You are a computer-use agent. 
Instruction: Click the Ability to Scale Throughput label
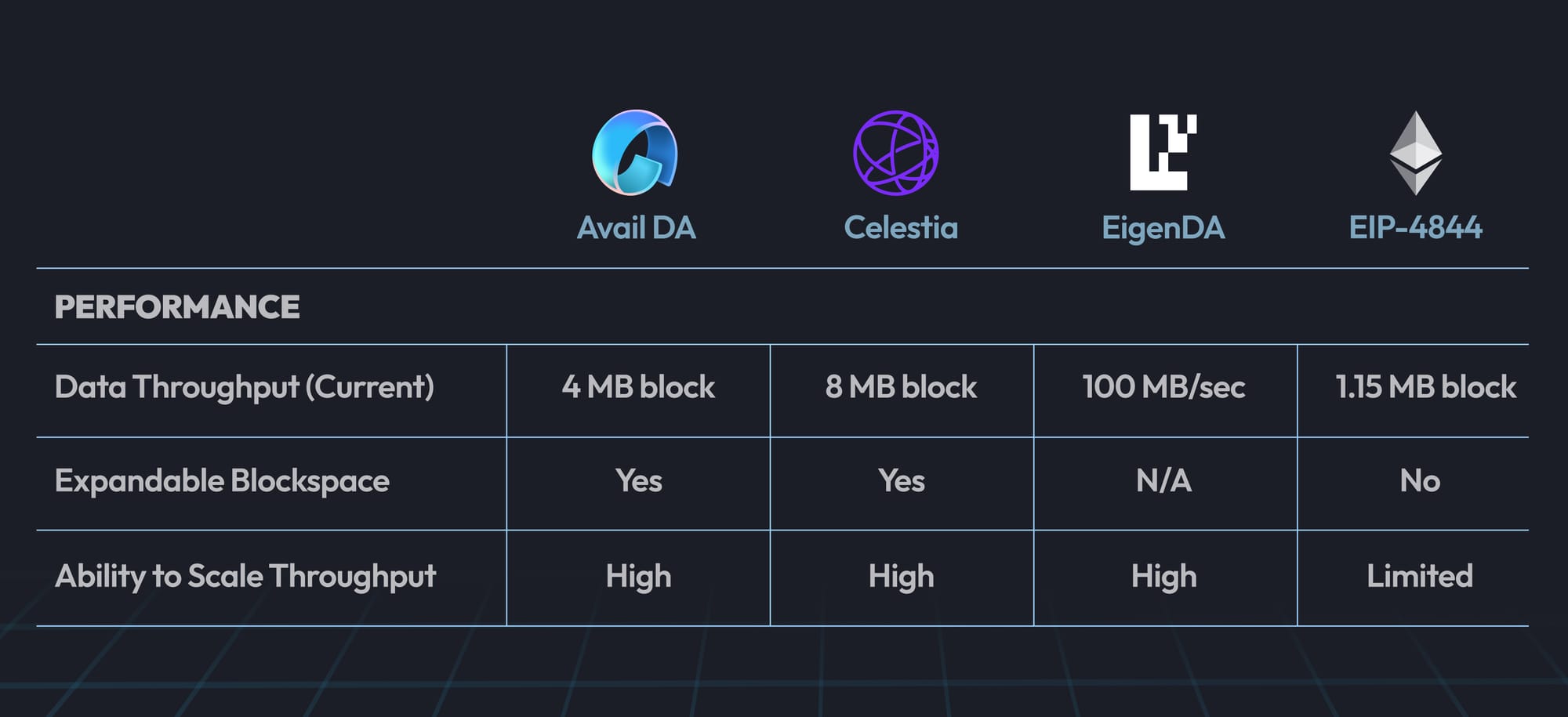(x=245, y=577)
